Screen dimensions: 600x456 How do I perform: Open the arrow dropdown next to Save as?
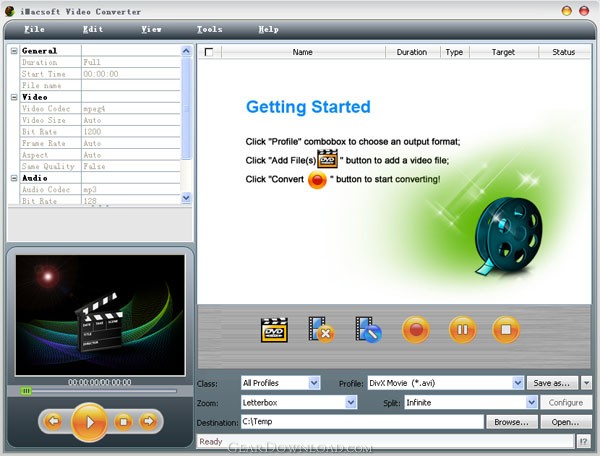tap(586, 383)
